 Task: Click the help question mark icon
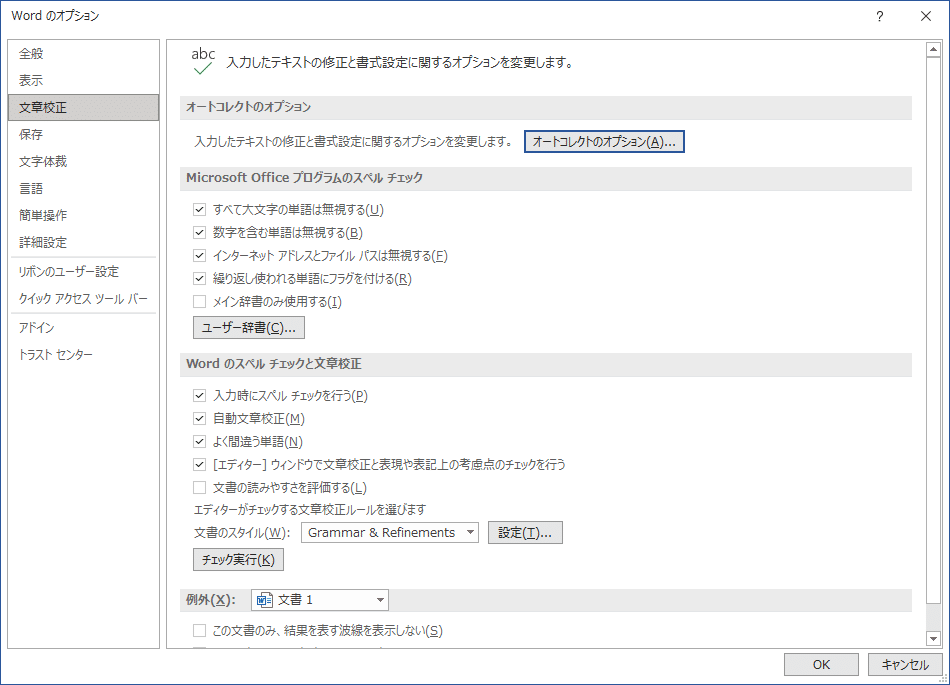[x=880, y=16]
